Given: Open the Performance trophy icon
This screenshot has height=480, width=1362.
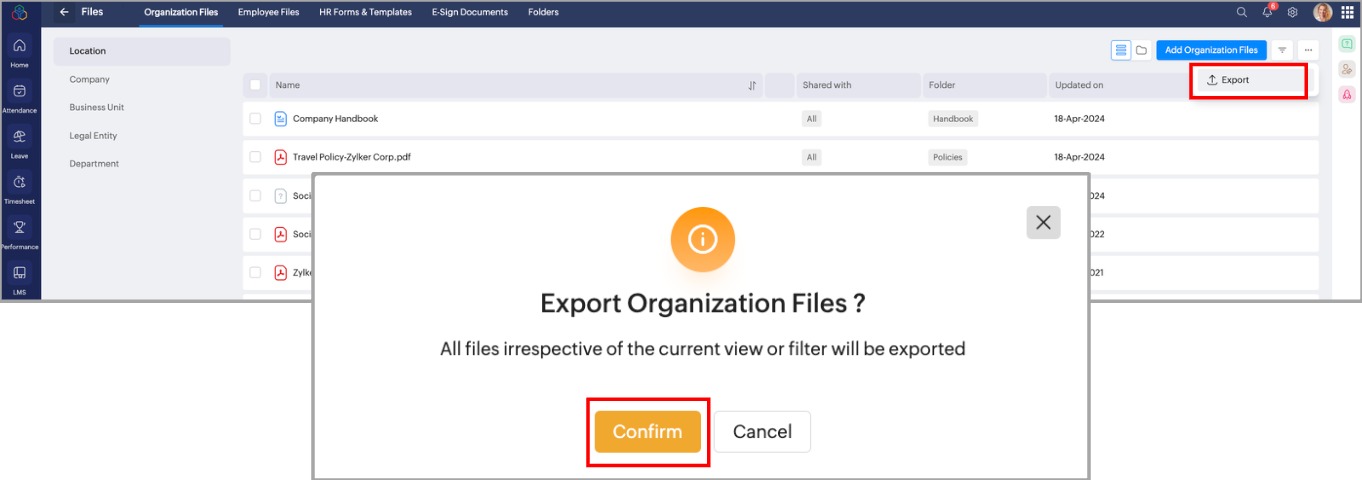Looking at the screenshot, I should tap(19, 227).
